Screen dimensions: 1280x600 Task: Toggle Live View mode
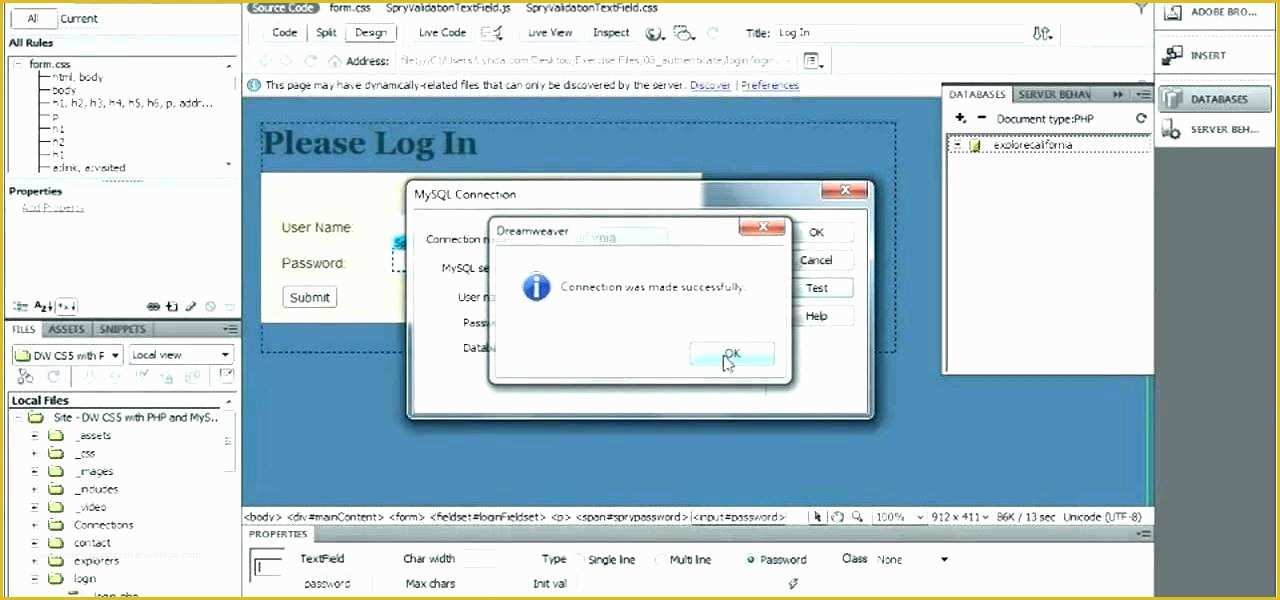pos(550,32)
